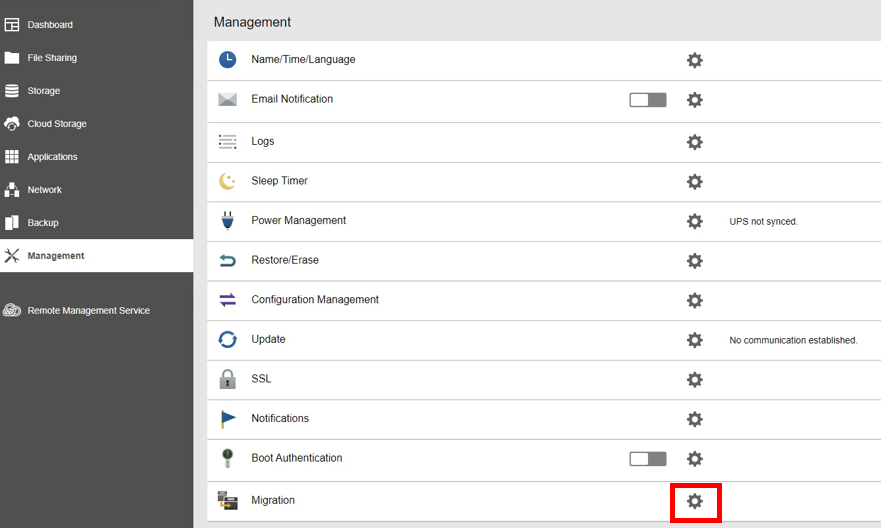The width and height of the screenshot is (881, 528).
Task: Click the Update settings gear icon
Action: tap(695, 340)
